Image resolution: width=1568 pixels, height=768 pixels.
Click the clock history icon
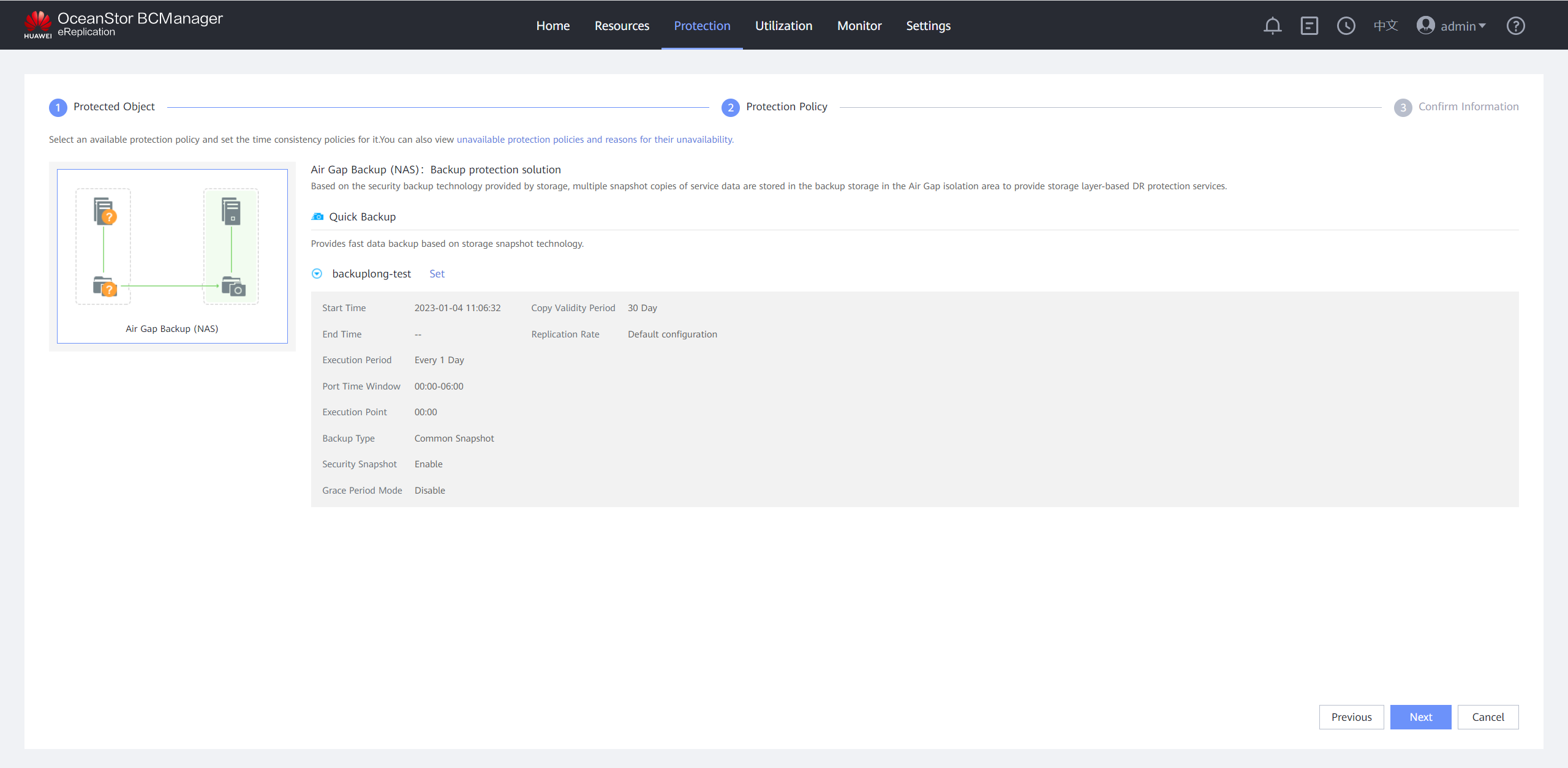point(1346,26)
